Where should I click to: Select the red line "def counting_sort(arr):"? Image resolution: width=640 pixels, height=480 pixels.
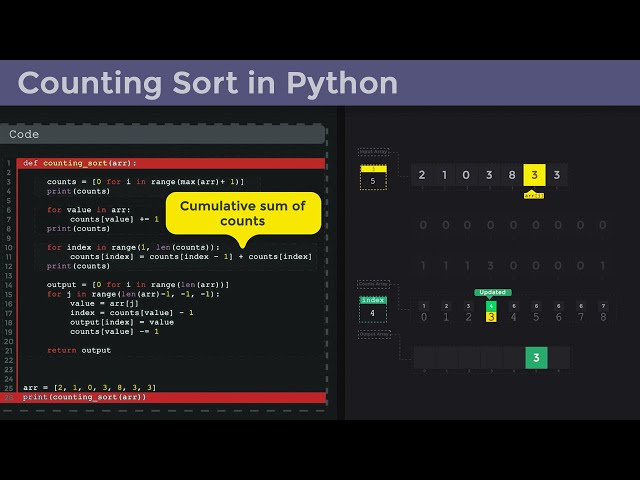coord(171,163)
